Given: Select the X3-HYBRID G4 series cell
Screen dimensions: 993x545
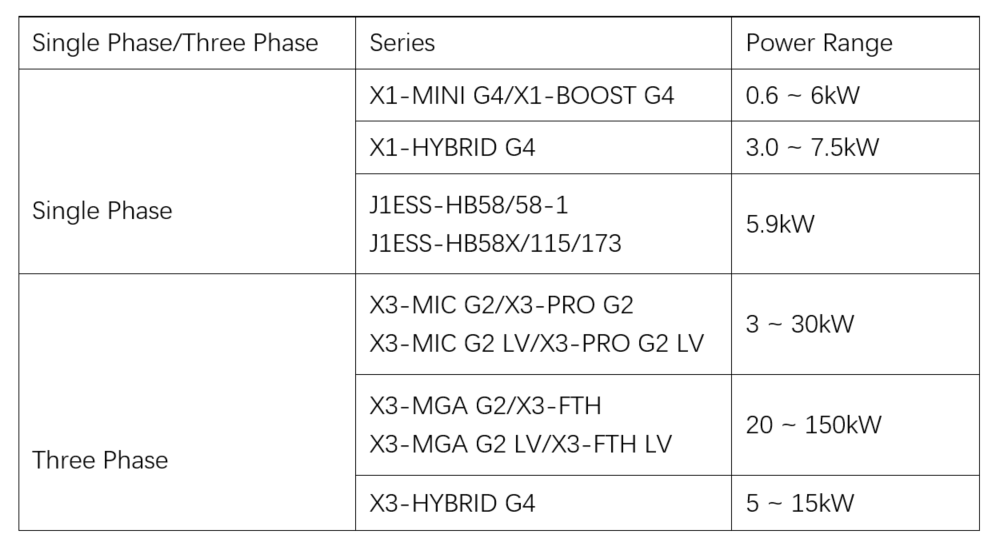Looking at the screenshot, I should pos(452,503).
